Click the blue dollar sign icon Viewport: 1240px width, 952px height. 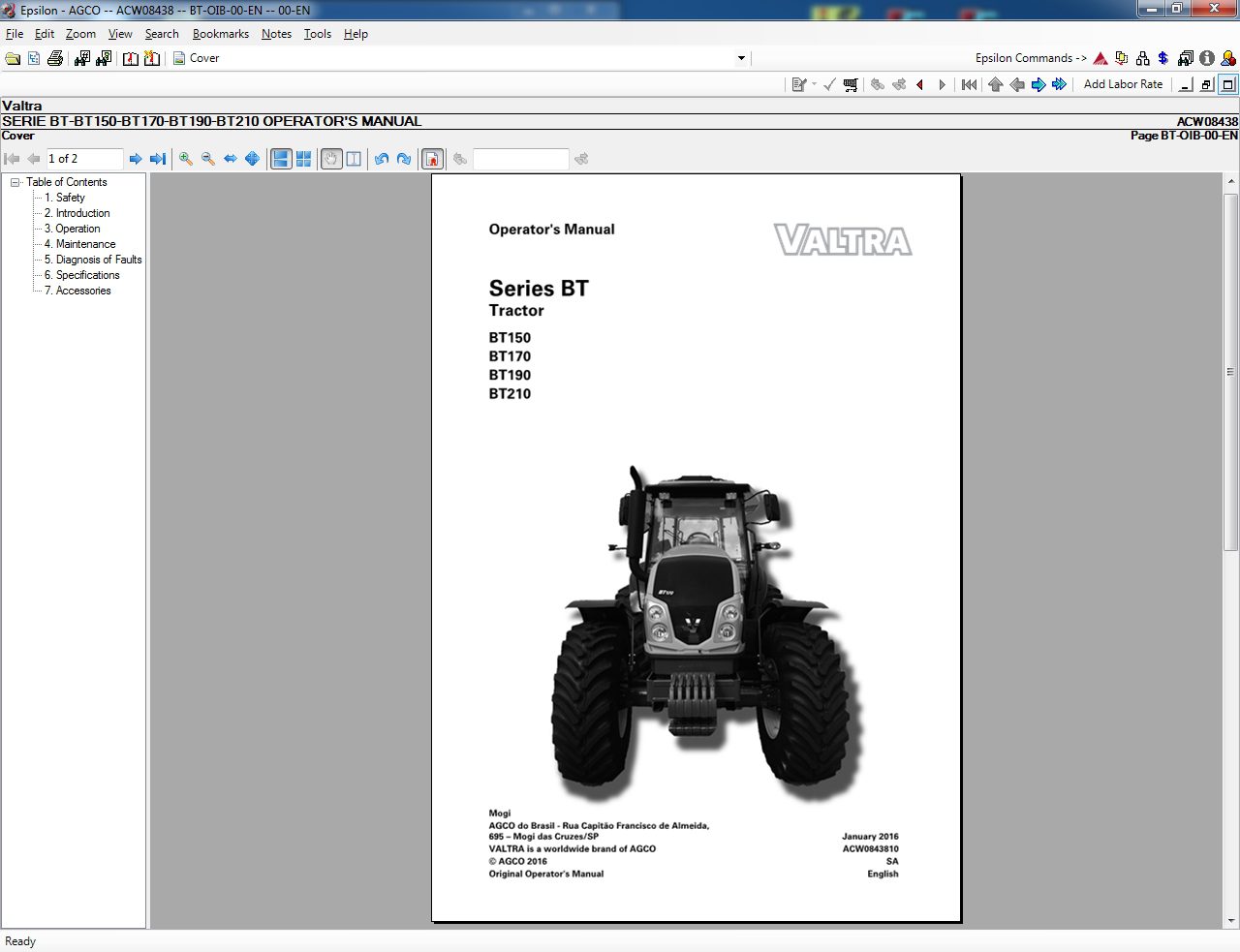coord(1163,58)
